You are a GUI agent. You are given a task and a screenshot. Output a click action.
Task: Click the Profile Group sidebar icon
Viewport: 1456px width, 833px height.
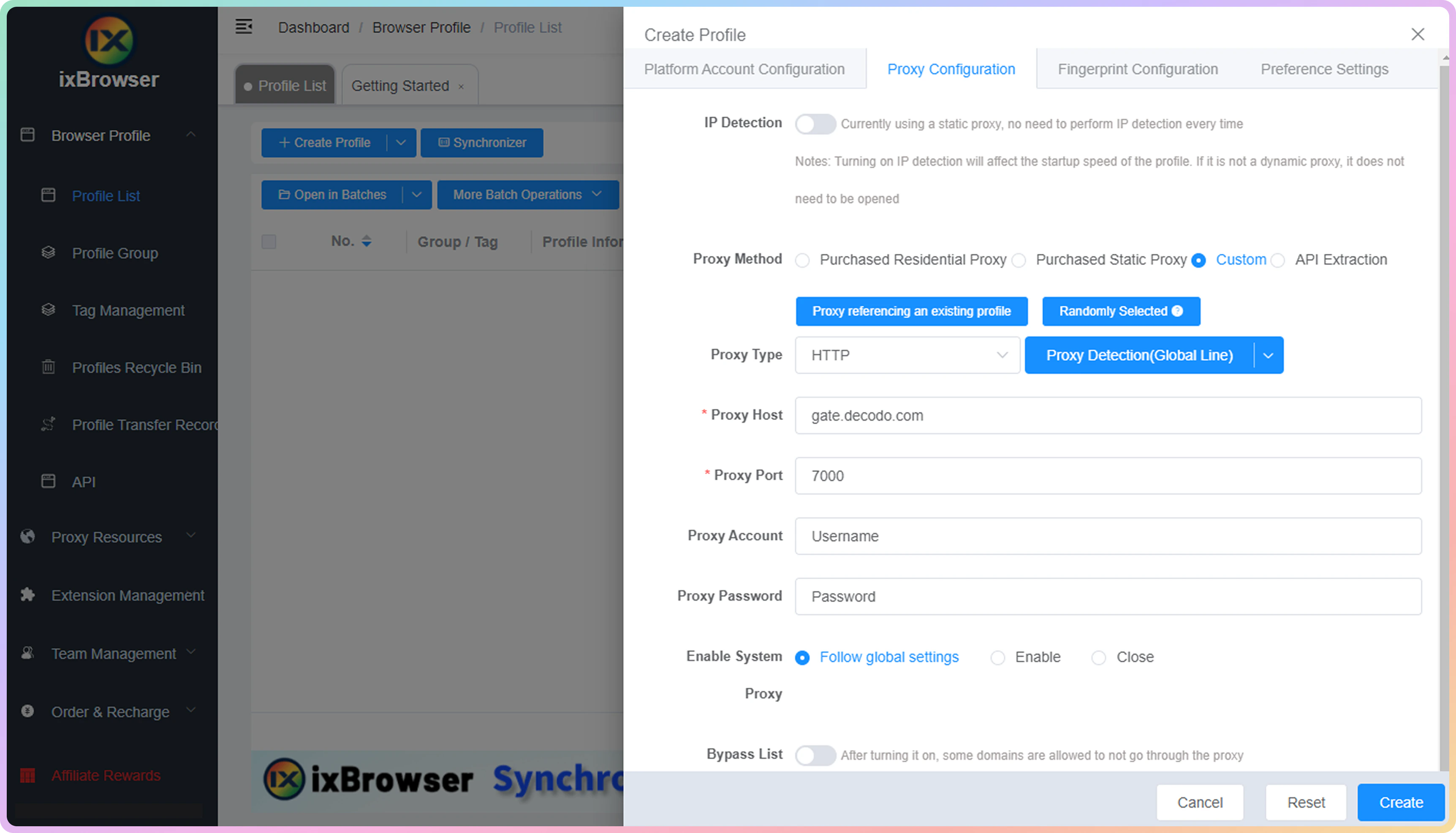[49, 252]
